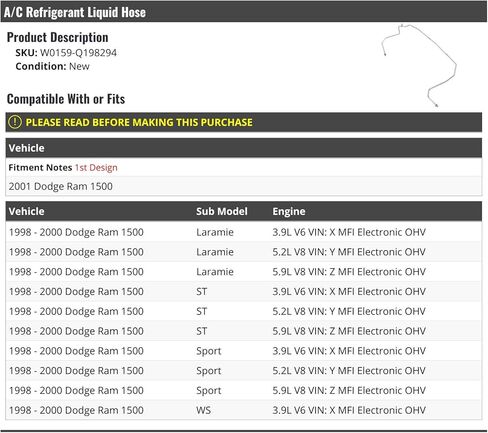The width and height of the screenshot is (488, 433).
Task: Select vehicle cell in Laramie 3.9L V6 row
Action: coord(76,232)
